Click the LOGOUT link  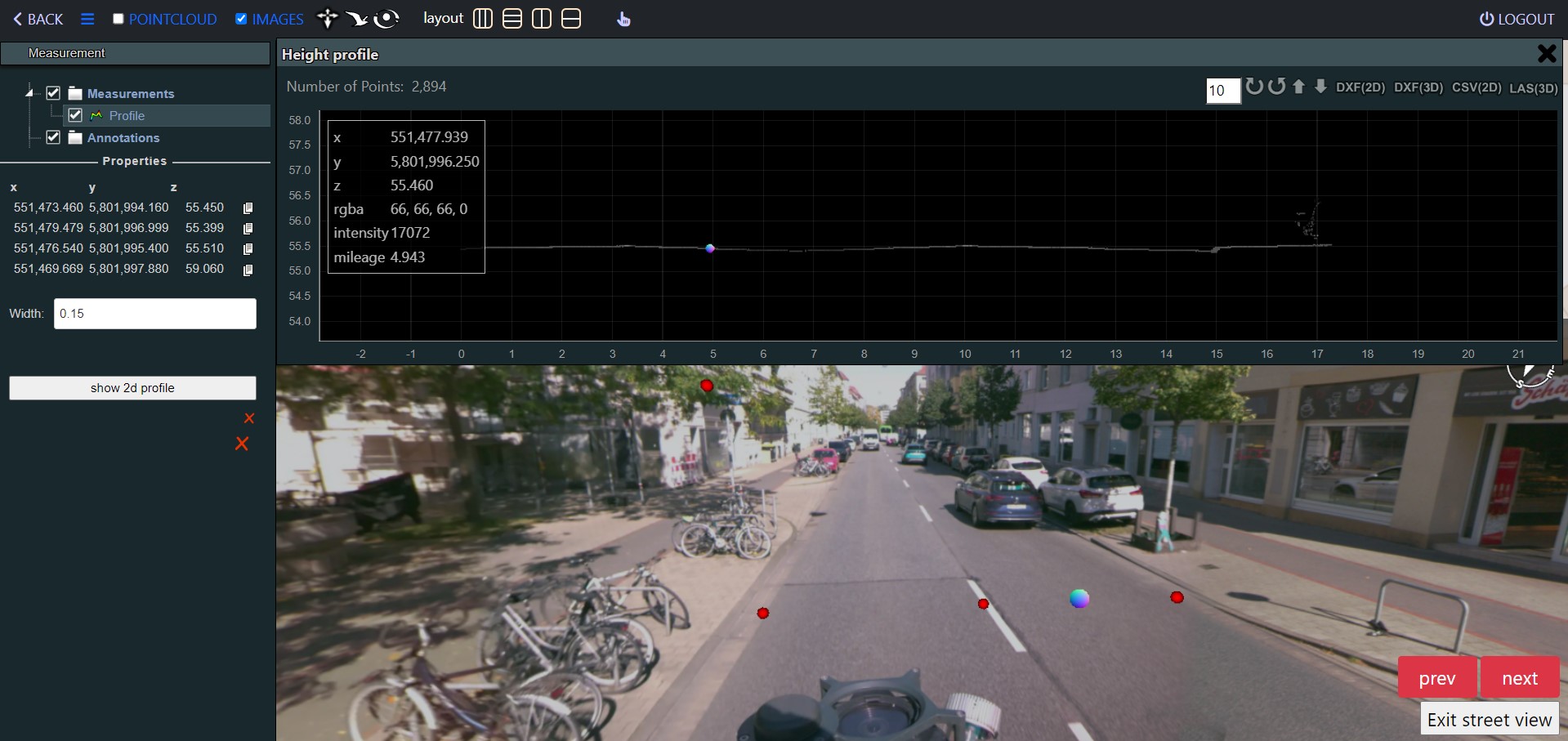click(1517, 19)
